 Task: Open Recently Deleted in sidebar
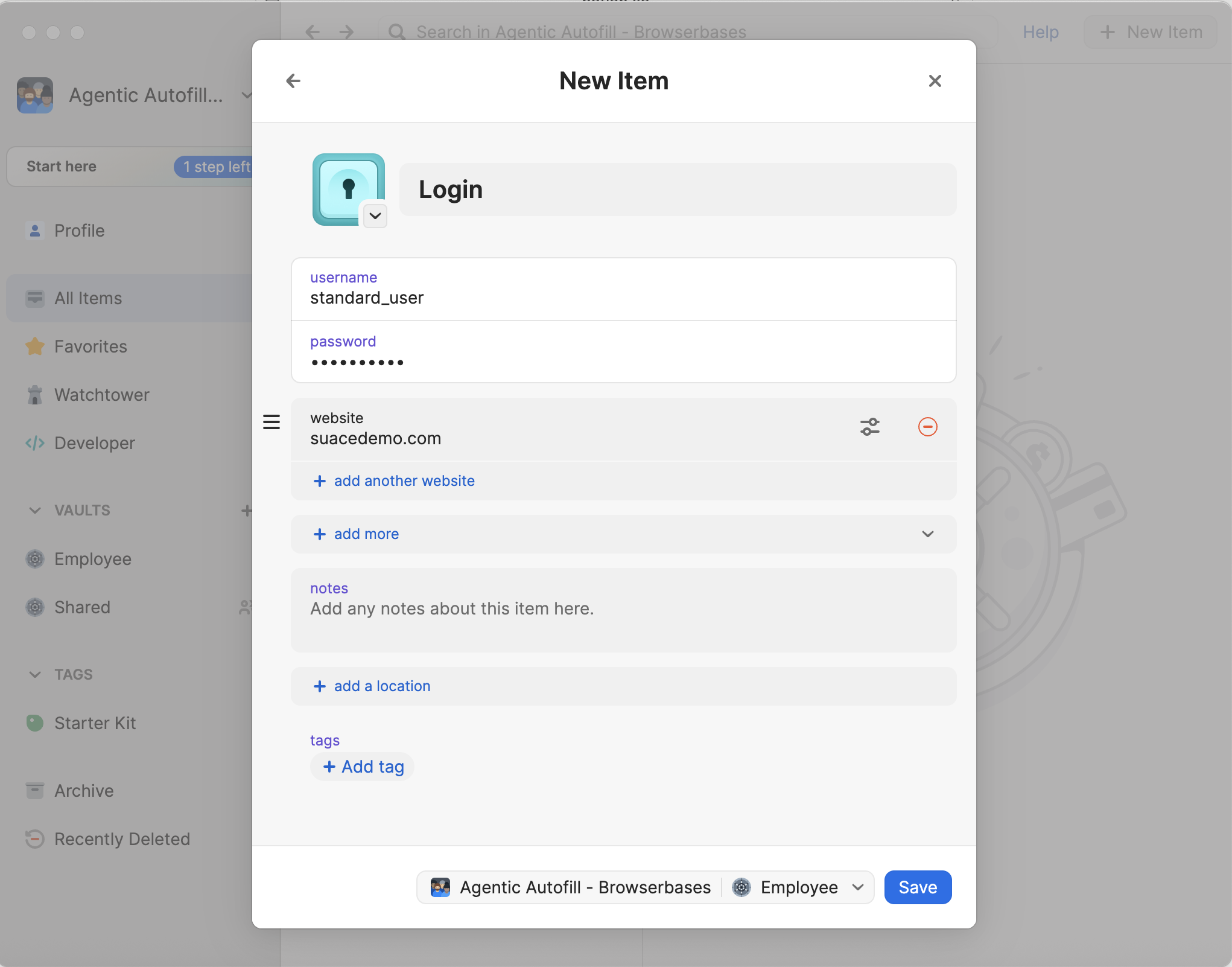(x=122, y=839)
